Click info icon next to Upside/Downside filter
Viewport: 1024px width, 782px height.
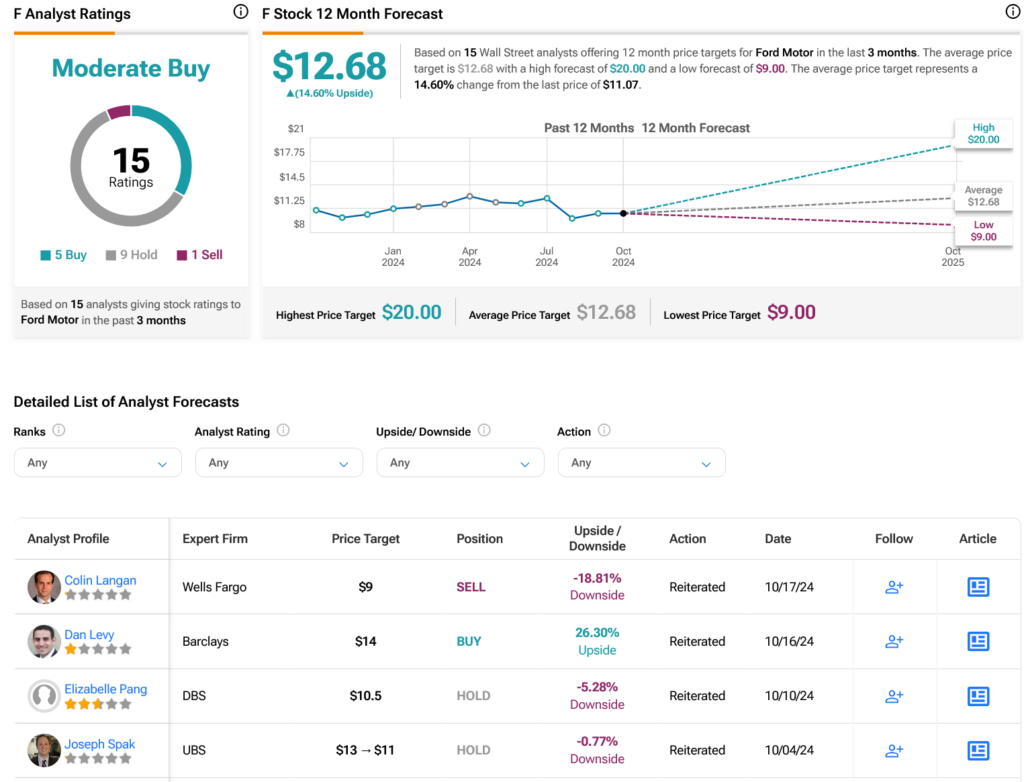[x=484, y=431]
